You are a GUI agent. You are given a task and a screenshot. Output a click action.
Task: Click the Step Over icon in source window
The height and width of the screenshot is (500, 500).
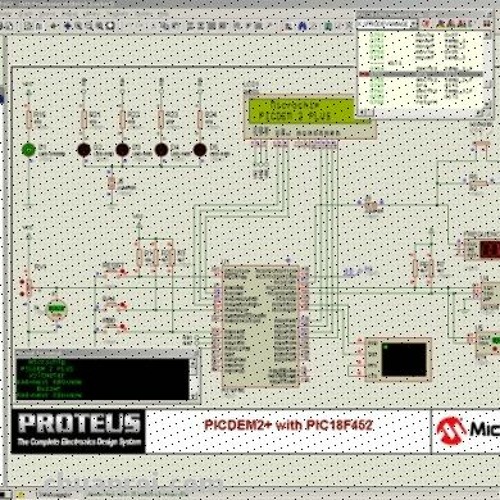[441, 23]
